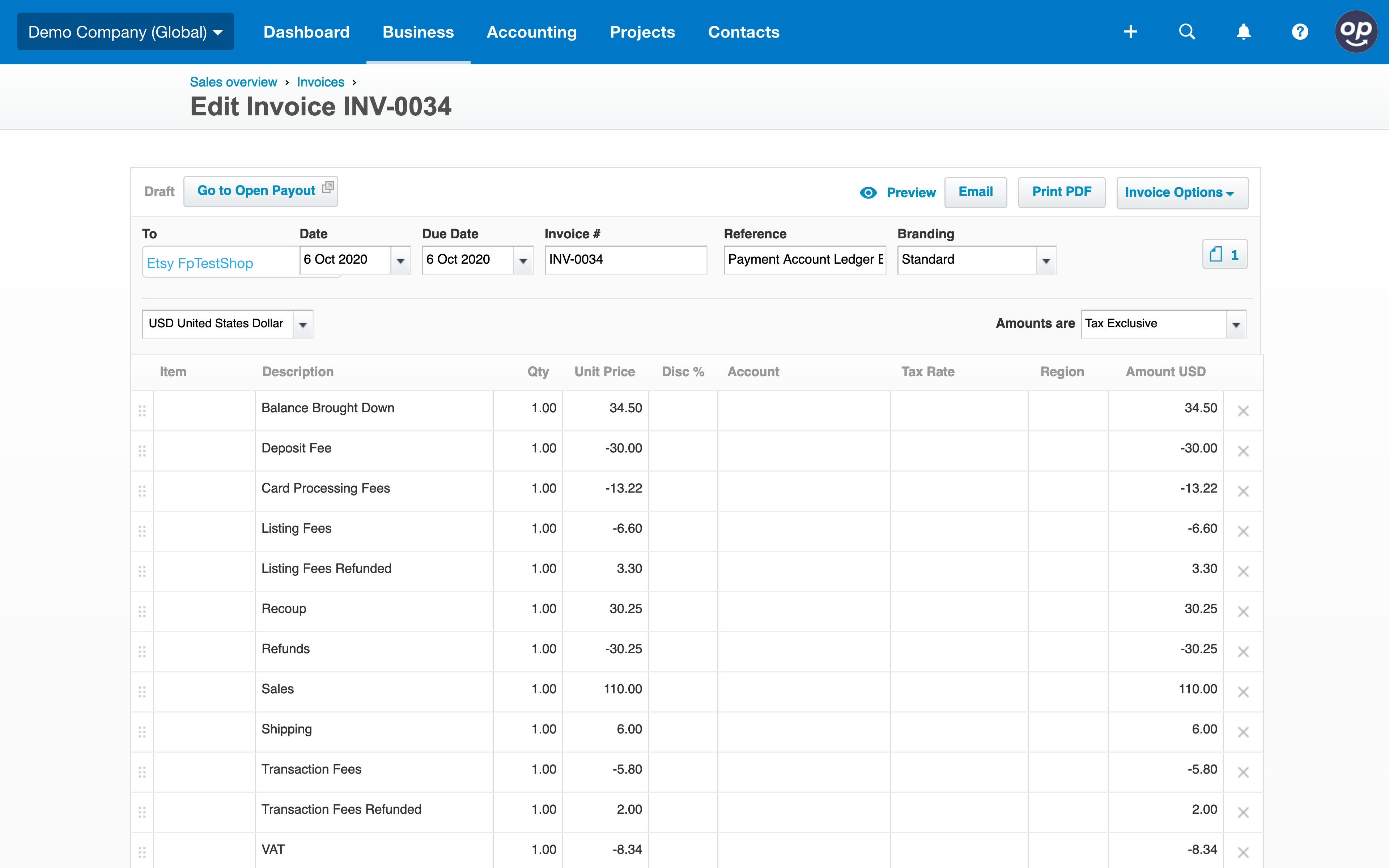1389x868 pixels.
Task: Follow the Sales overview breadcrumb link
Action: (233, 82)
